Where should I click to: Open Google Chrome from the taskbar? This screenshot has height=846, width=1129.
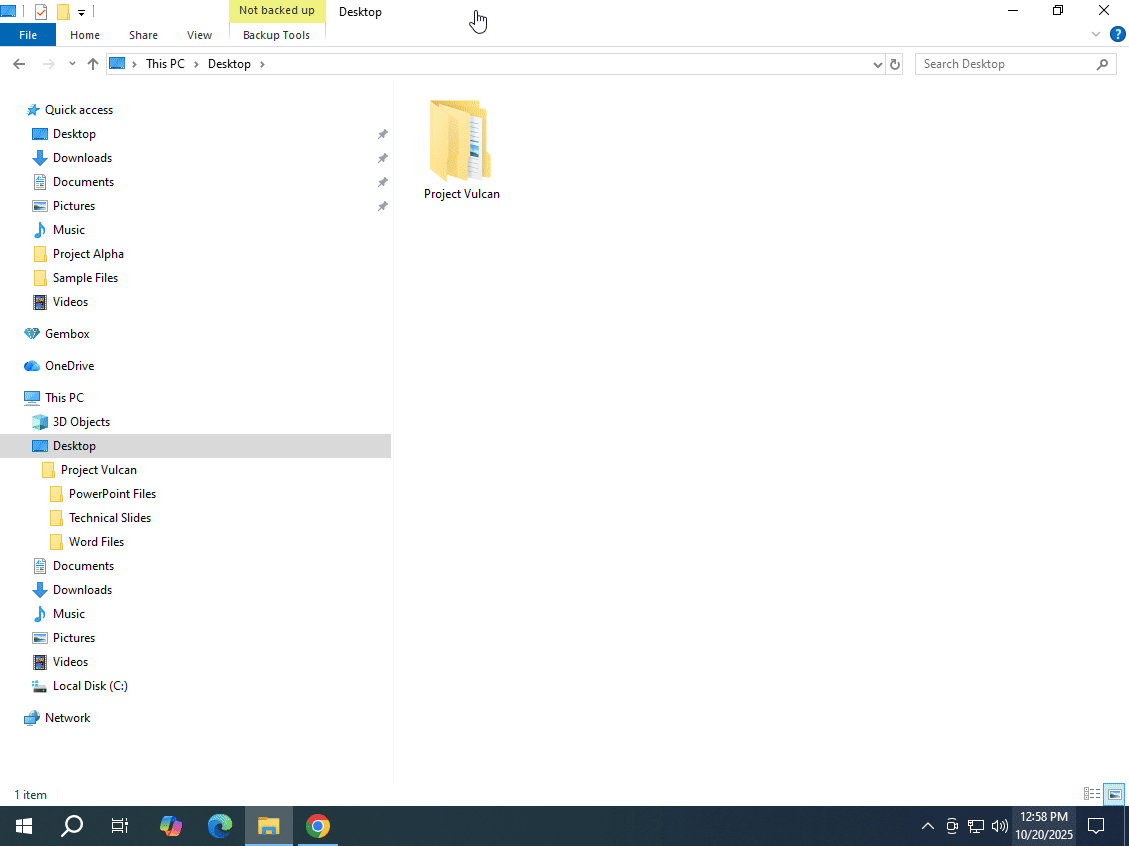(x=318, y=826)
